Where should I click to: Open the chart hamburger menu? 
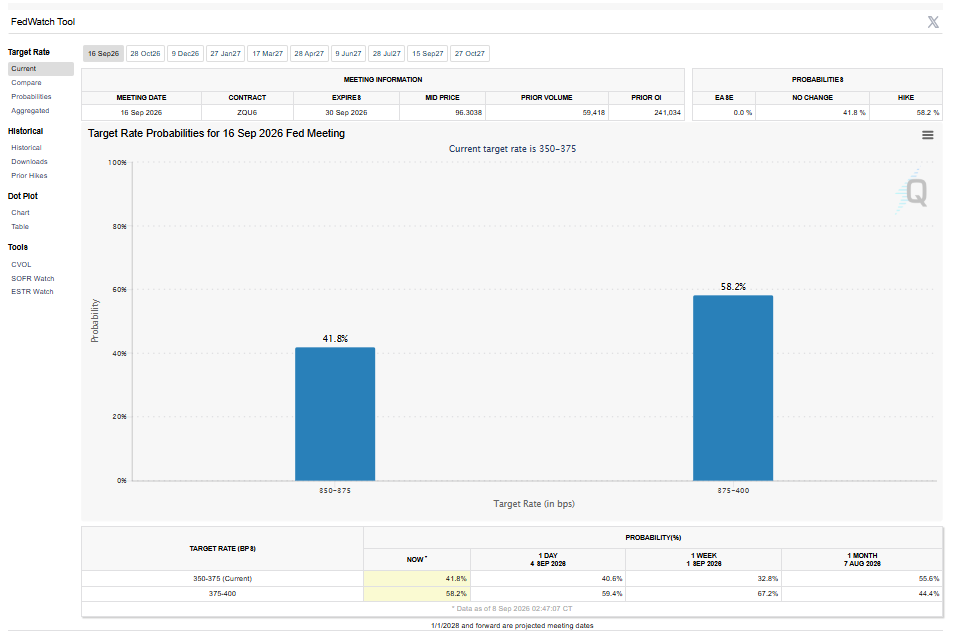pos(927,135)
